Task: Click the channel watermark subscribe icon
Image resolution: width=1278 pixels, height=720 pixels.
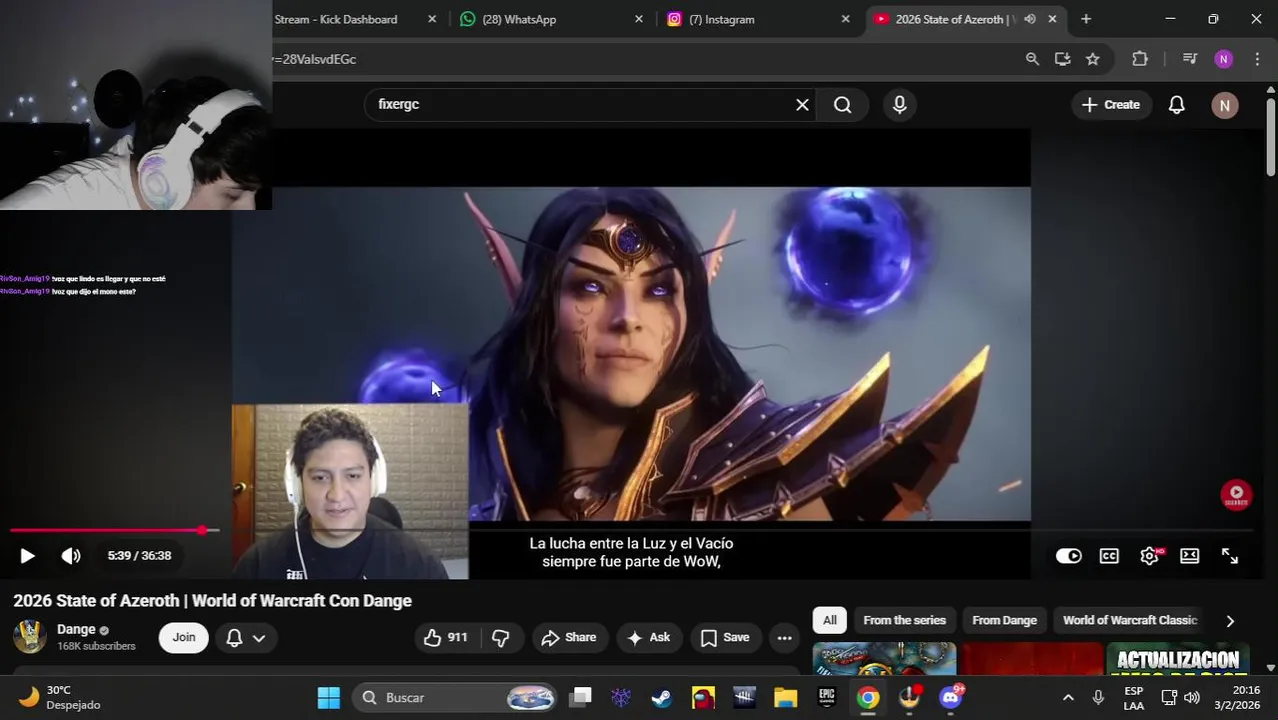Action: tap(1236, 495)
